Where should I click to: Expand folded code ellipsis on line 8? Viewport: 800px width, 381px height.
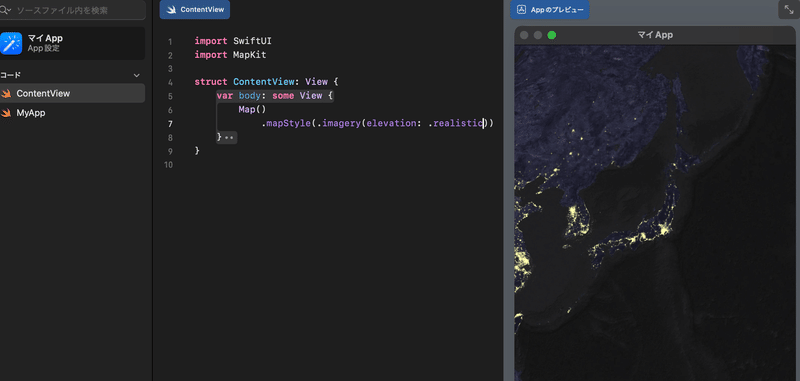coord(230,138)
